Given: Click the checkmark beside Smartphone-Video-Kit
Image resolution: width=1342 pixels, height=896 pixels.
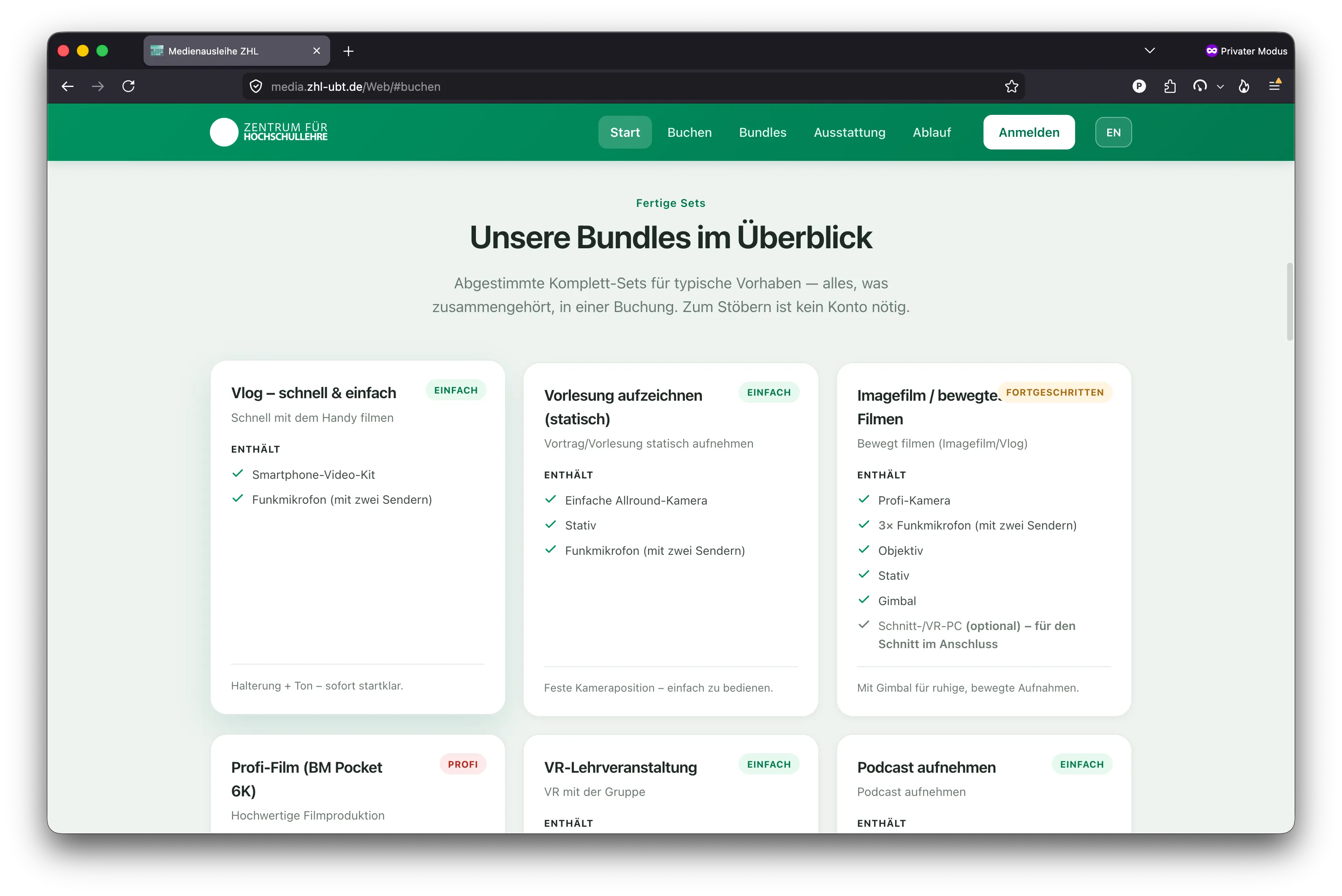Looking at the screenshot, I should pos(238,473).
